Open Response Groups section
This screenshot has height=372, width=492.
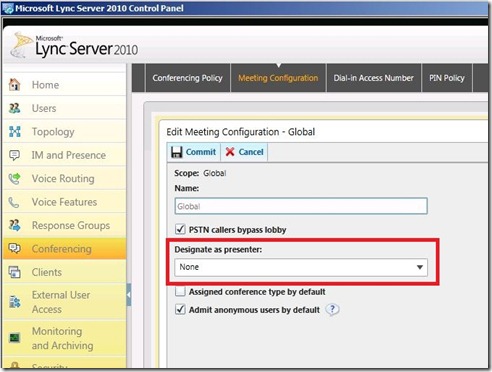[x=64, y=225]
